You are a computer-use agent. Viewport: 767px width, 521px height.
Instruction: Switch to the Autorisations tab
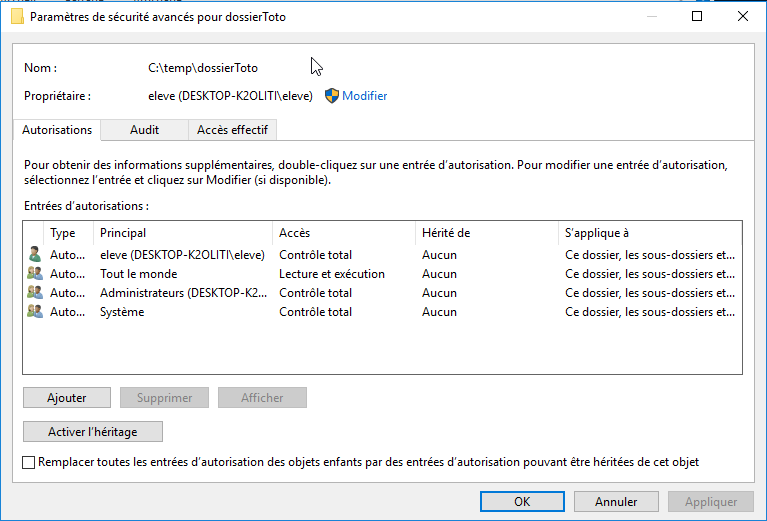click(x=57, y=130)
